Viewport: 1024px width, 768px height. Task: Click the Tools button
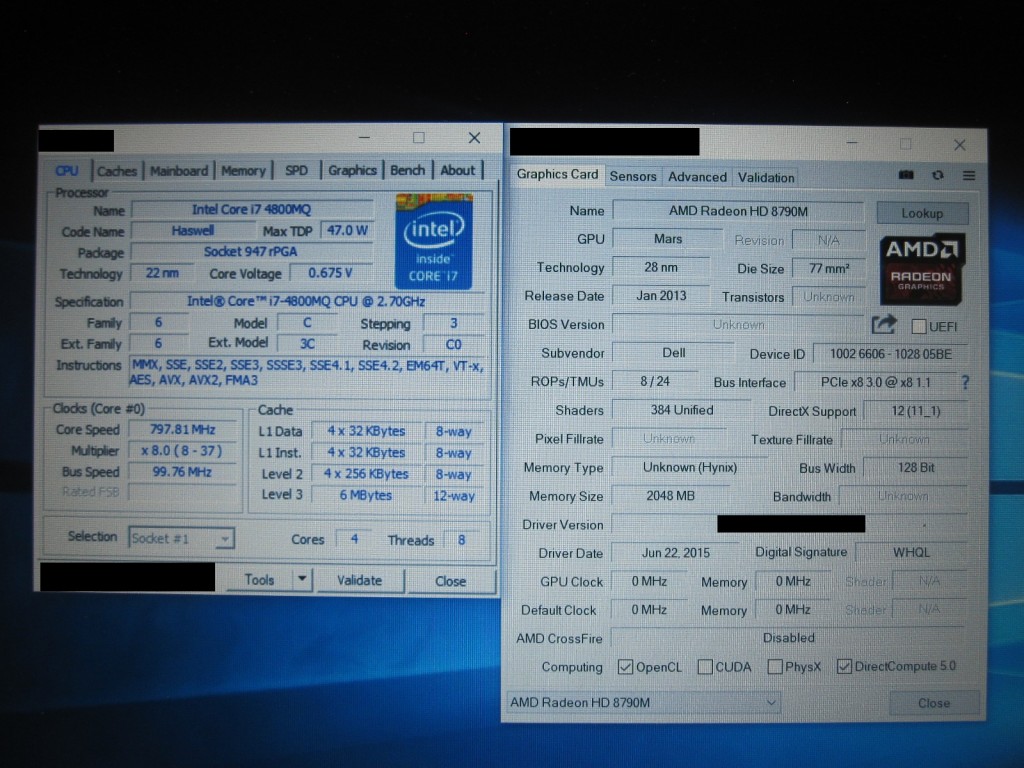(x=259, y=579)
